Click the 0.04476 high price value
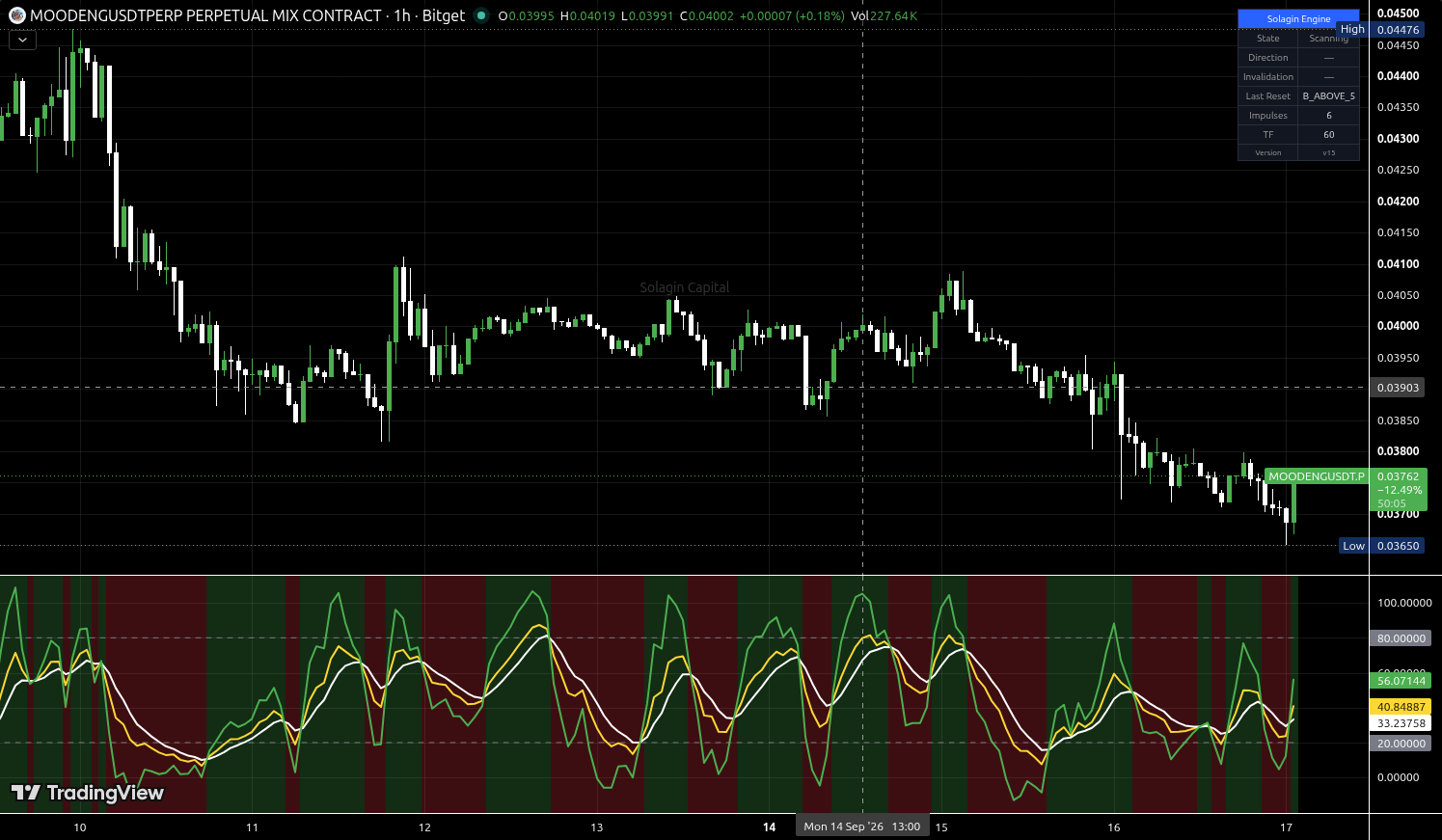The image size is (1442, 840). (1398, 30)
